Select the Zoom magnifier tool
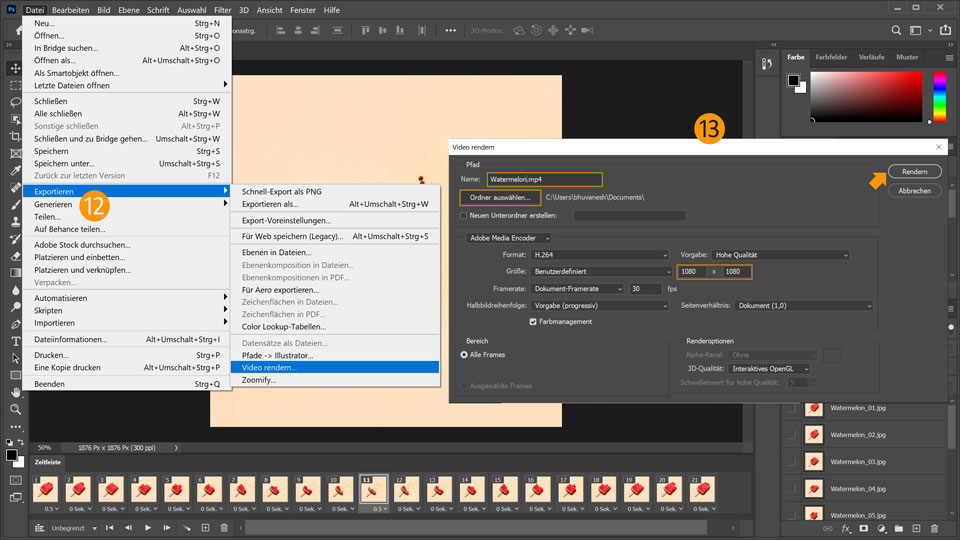The height and width of the screenshot is (540, 960). click(15, 409)
